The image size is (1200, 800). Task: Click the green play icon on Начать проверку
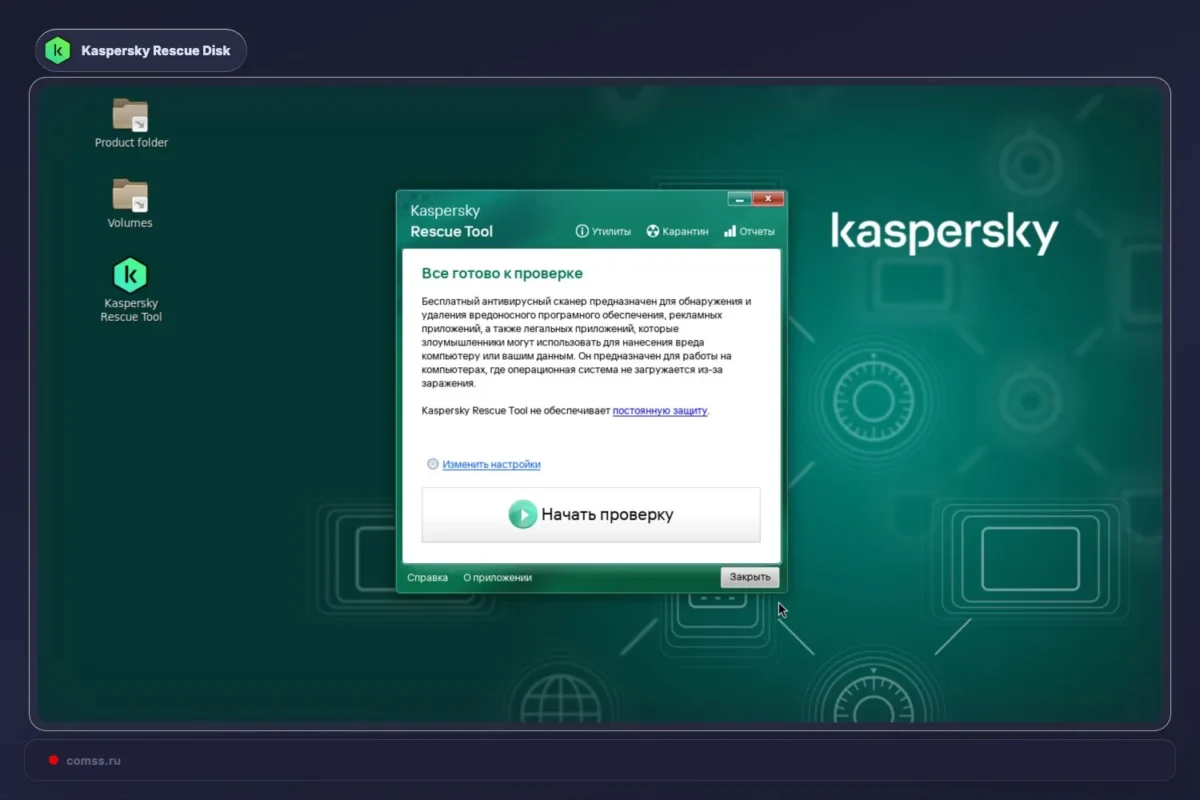522,515
